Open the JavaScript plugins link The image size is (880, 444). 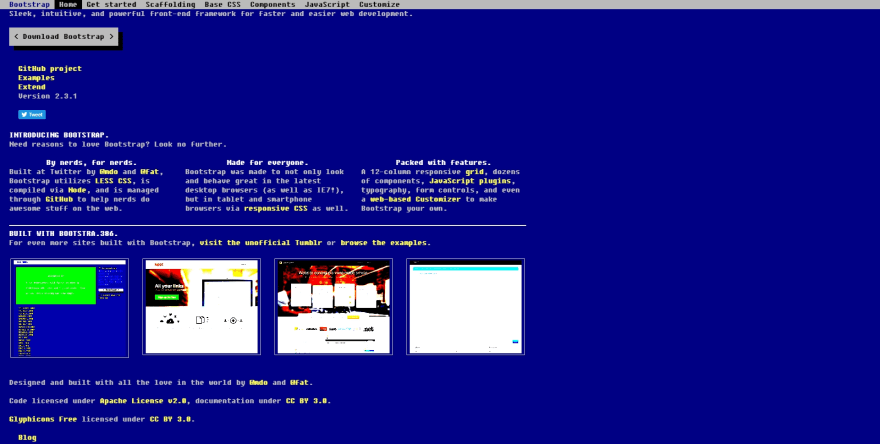470,181
